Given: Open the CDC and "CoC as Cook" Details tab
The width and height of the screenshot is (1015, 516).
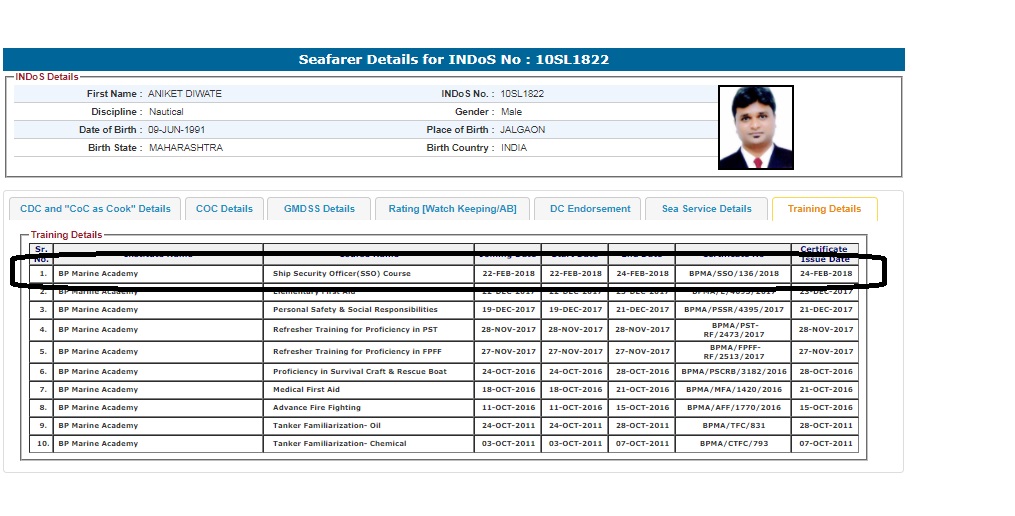Looking at the screenshot, I should [95, 209].
